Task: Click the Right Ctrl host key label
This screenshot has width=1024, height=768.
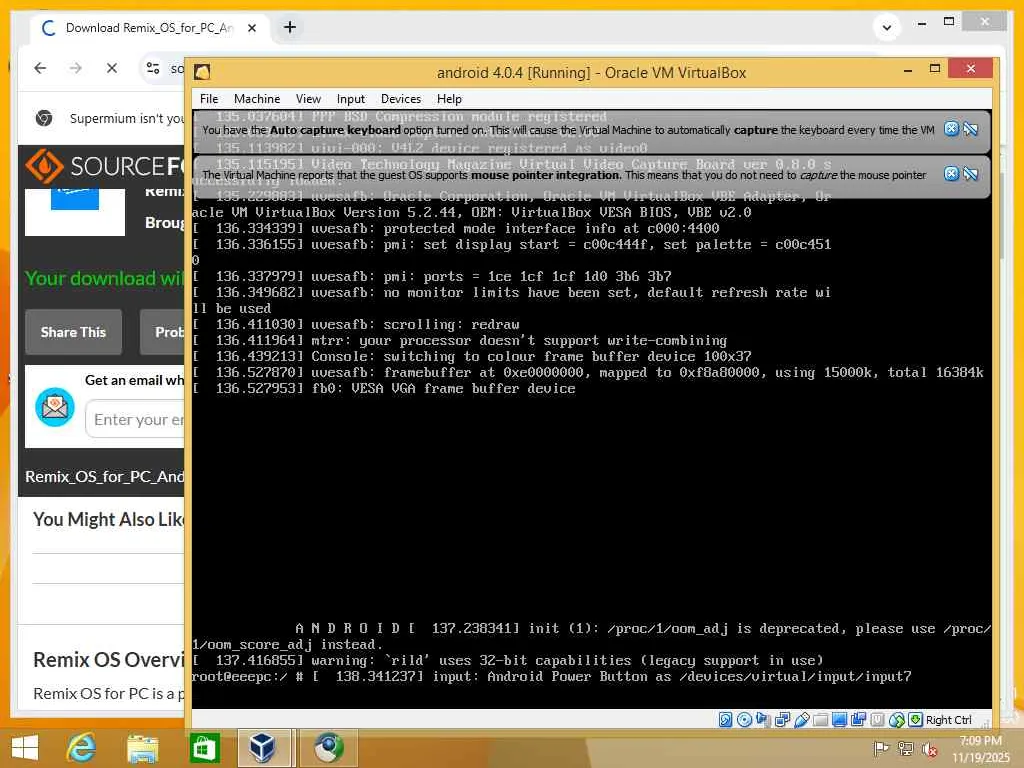Action: click(948, 720)
